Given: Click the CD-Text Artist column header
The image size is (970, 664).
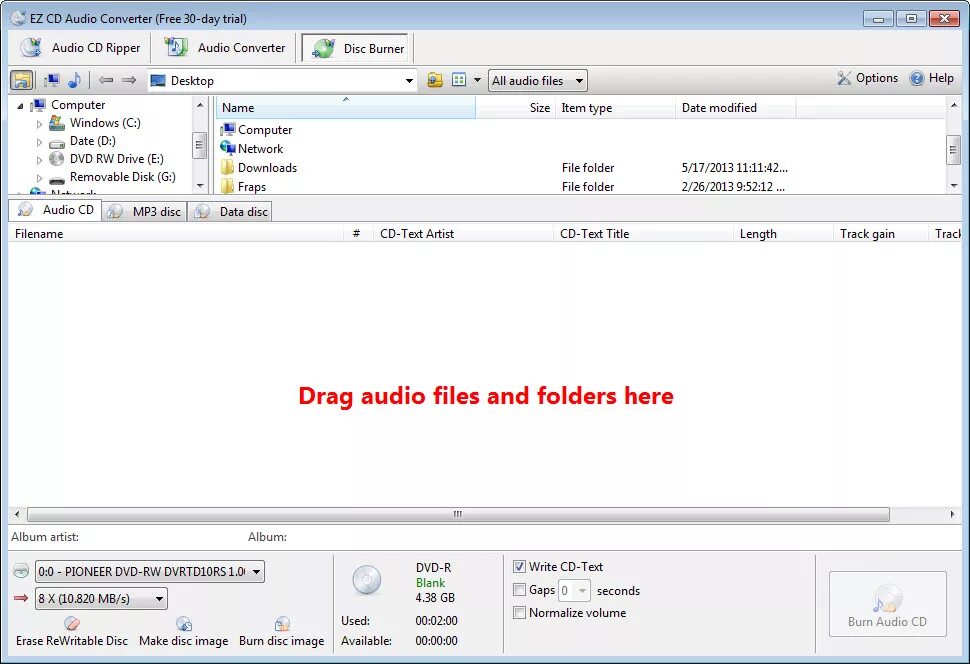Looking at the screenshot, I should coord(463,233).
